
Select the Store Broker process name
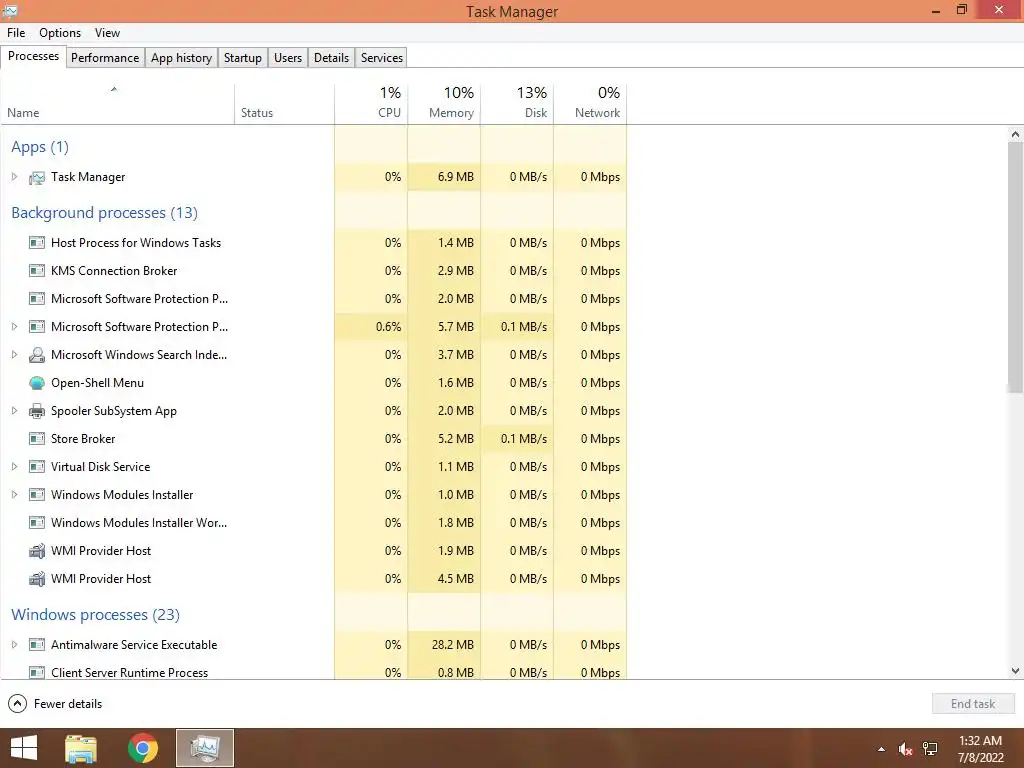[x=83, y=439]
